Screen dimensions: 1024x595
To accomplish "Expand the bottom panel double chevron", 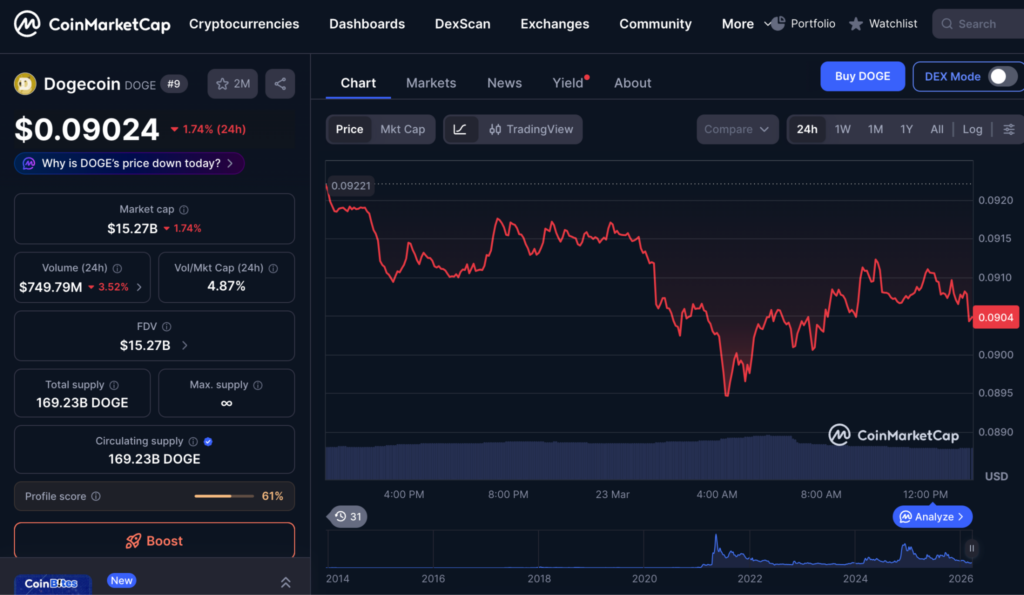I will (x=285, y=582).
